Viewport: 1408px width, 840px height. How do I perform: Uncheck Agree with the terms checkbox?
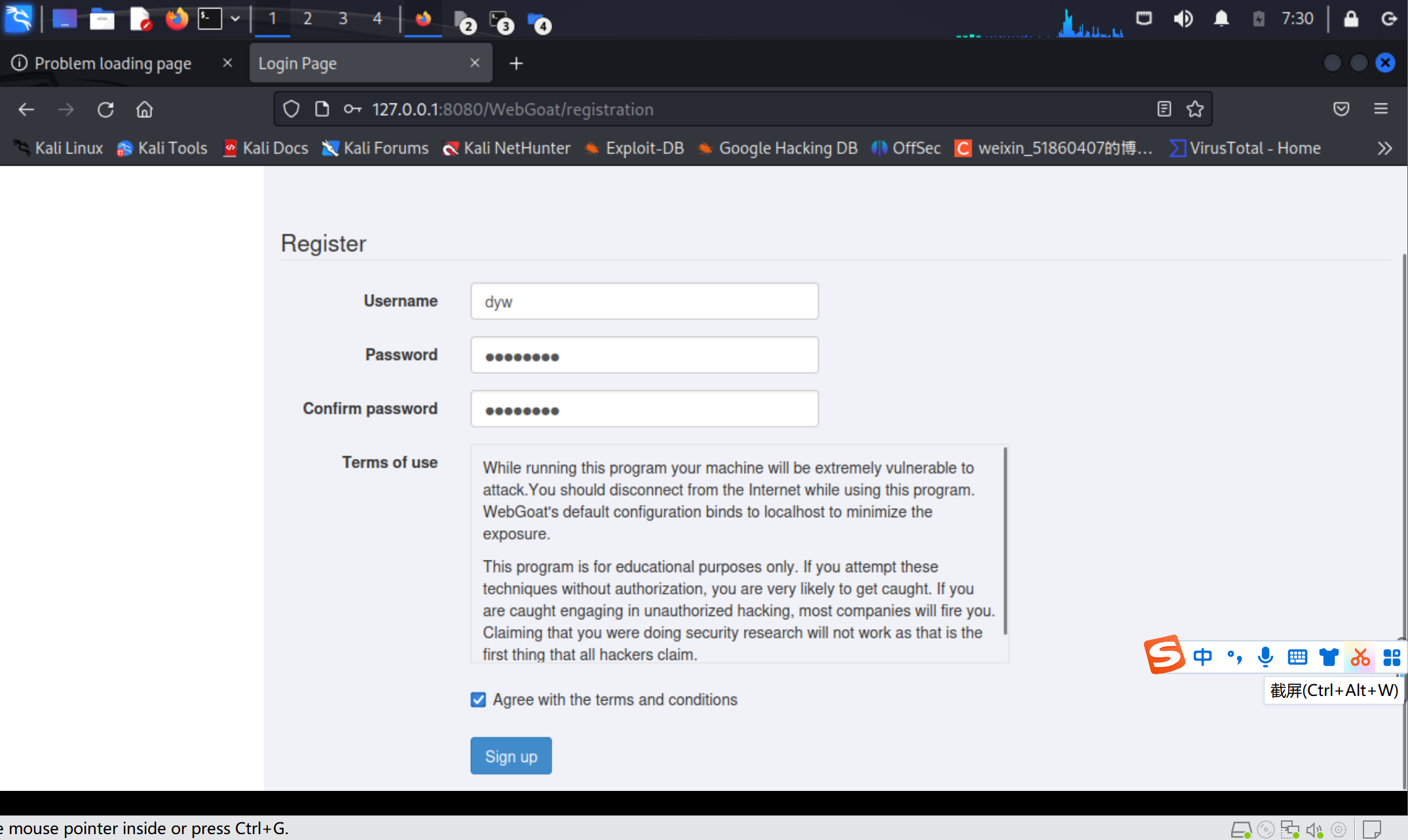point(478,700)
